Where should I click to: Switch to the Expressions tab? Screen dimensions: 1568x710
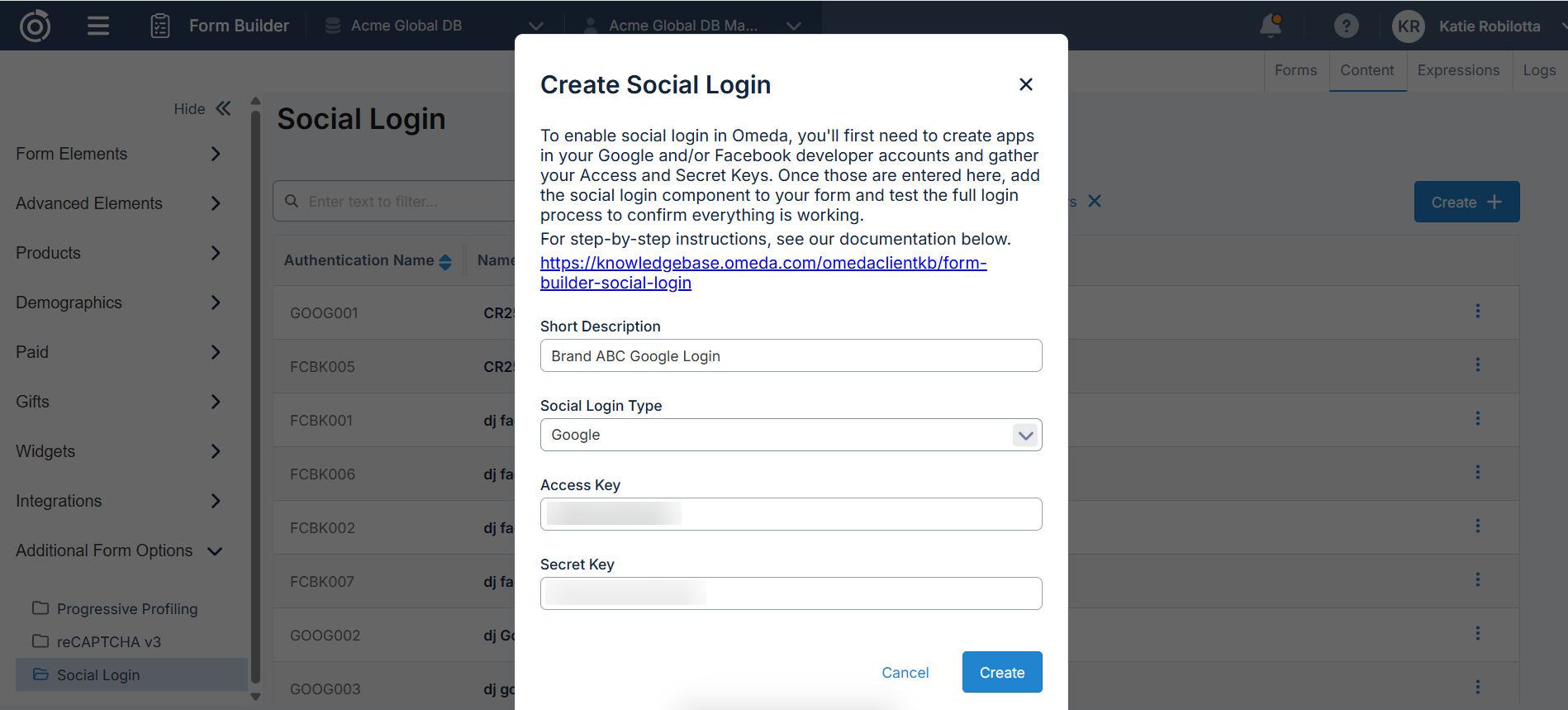1458,70
